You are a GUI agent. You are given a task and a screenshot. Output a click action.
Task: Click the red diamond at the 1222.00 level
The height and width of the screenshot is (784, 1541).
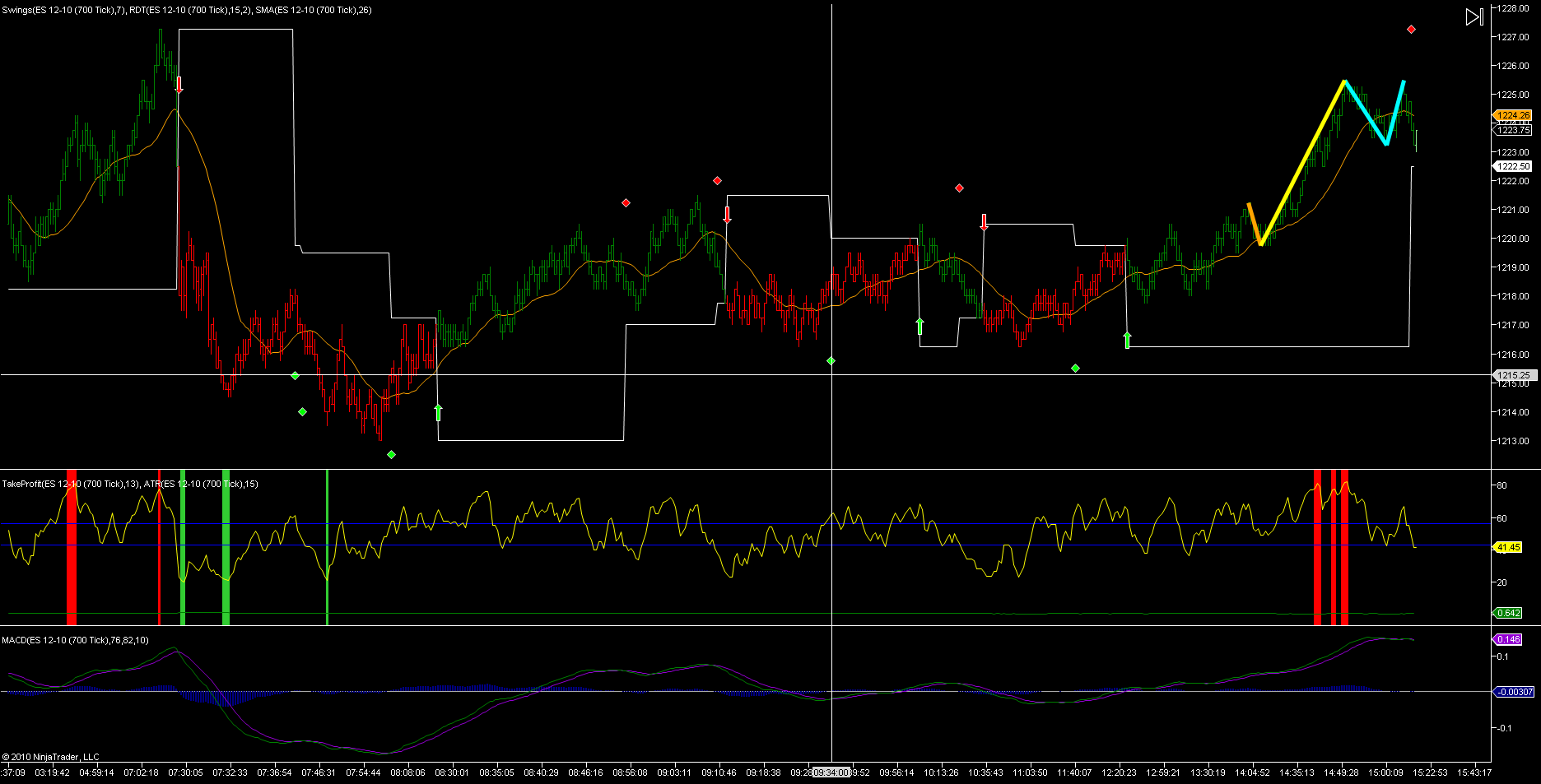(x=717, y=180)
